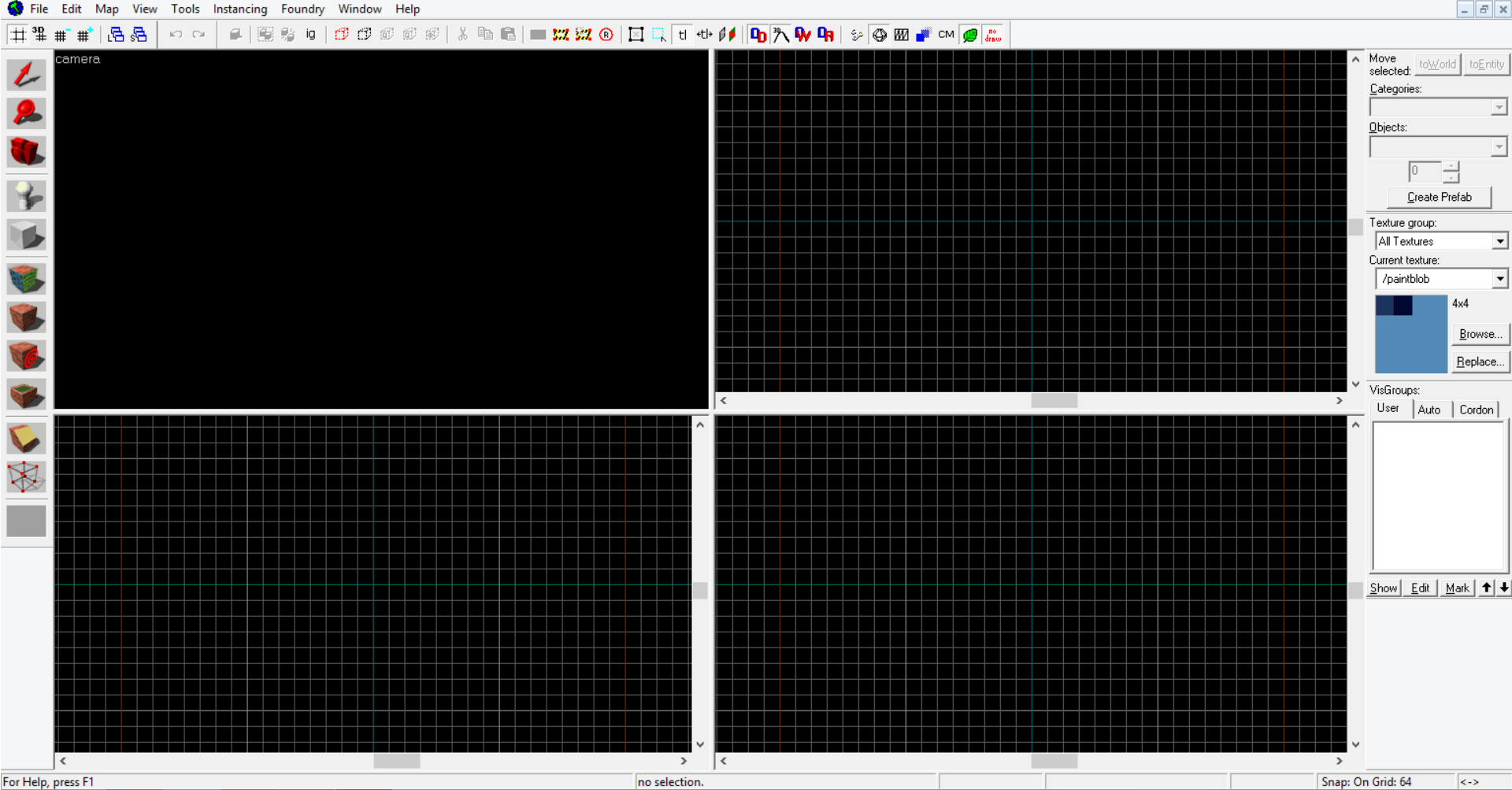This screenshot has height=790, width=1512.
Task: Click the CM toolbar icon
Action: pos(947,35)
